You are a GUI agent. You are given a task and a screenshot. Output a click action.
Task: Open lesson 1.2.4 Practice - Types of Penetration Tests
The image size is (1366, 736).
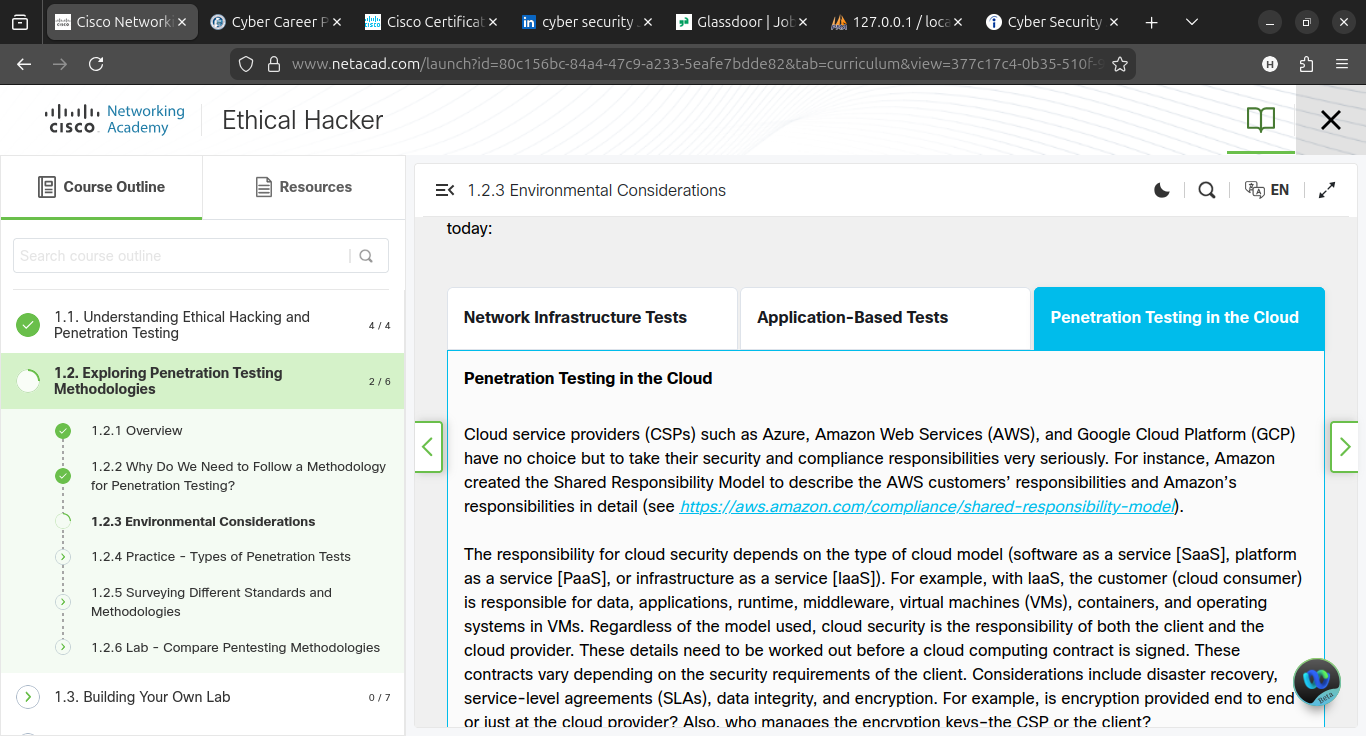click(220, 557)
